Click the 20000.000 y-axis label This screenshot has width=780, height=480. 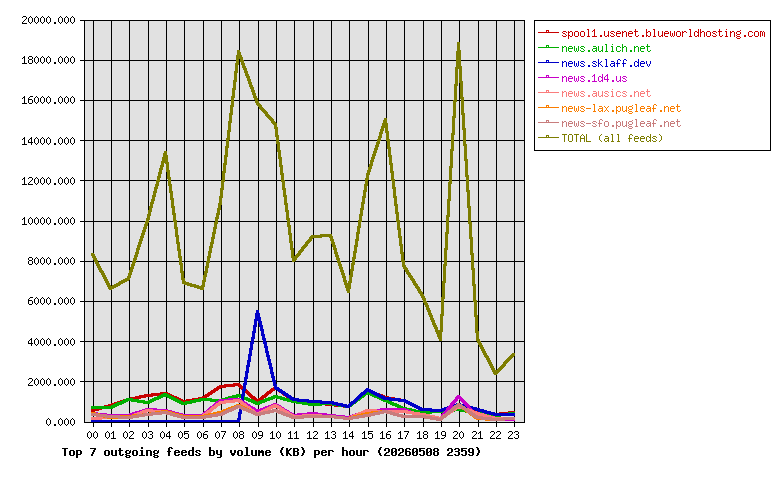pos(48,20)
